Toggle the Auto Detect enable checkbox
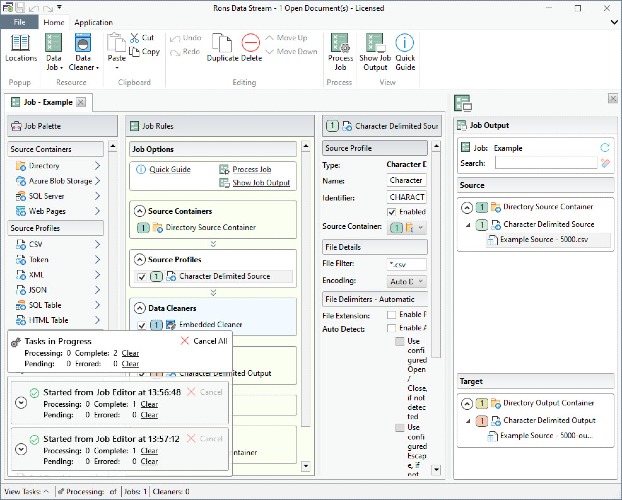 [392, 328]
